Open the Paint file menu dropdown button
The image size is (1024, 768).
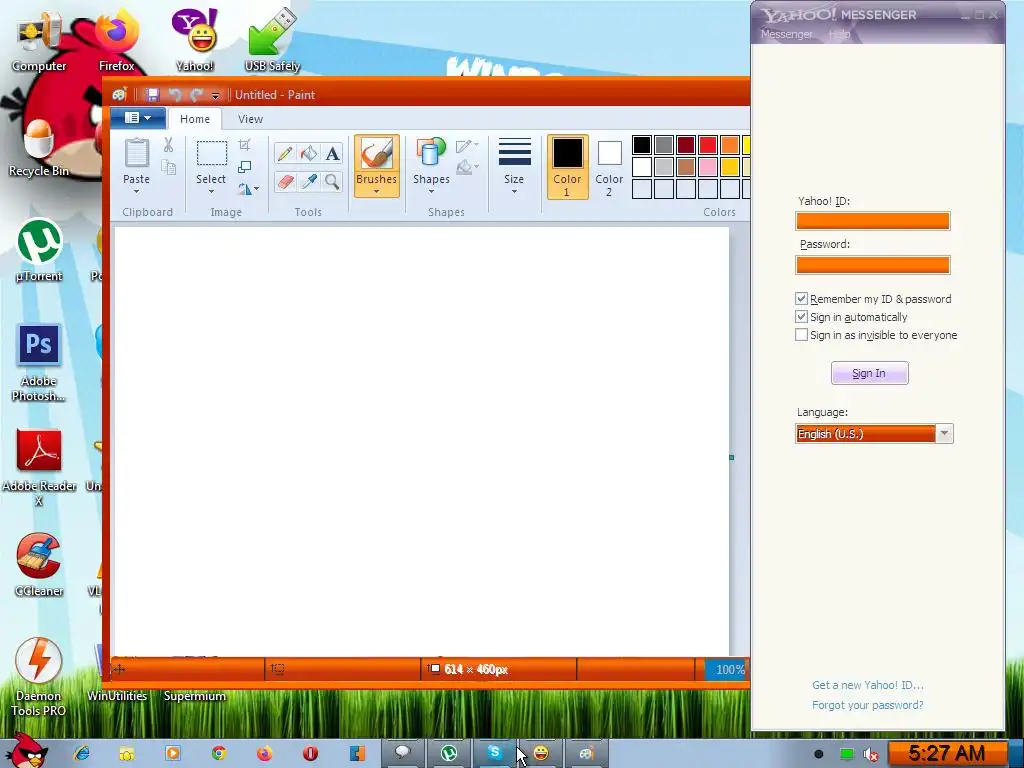coord(138,118)
